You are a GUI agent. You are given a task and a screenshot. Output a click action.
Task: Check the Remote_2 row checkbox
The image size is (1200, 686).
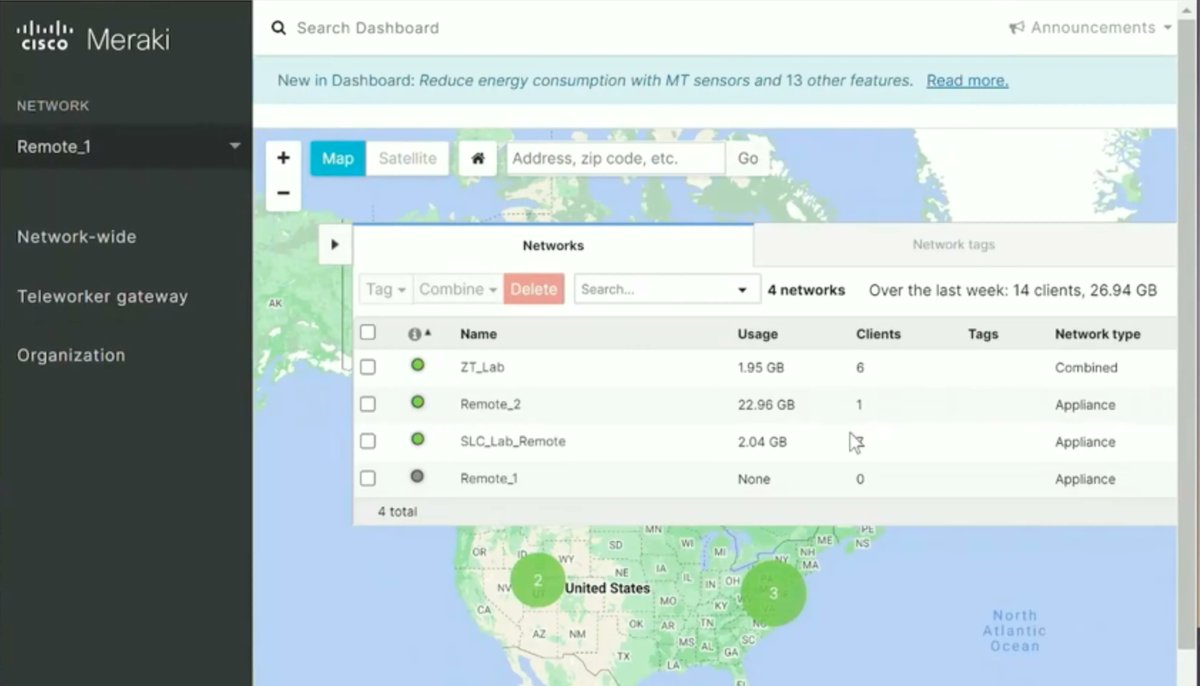[x=368, y=404]
